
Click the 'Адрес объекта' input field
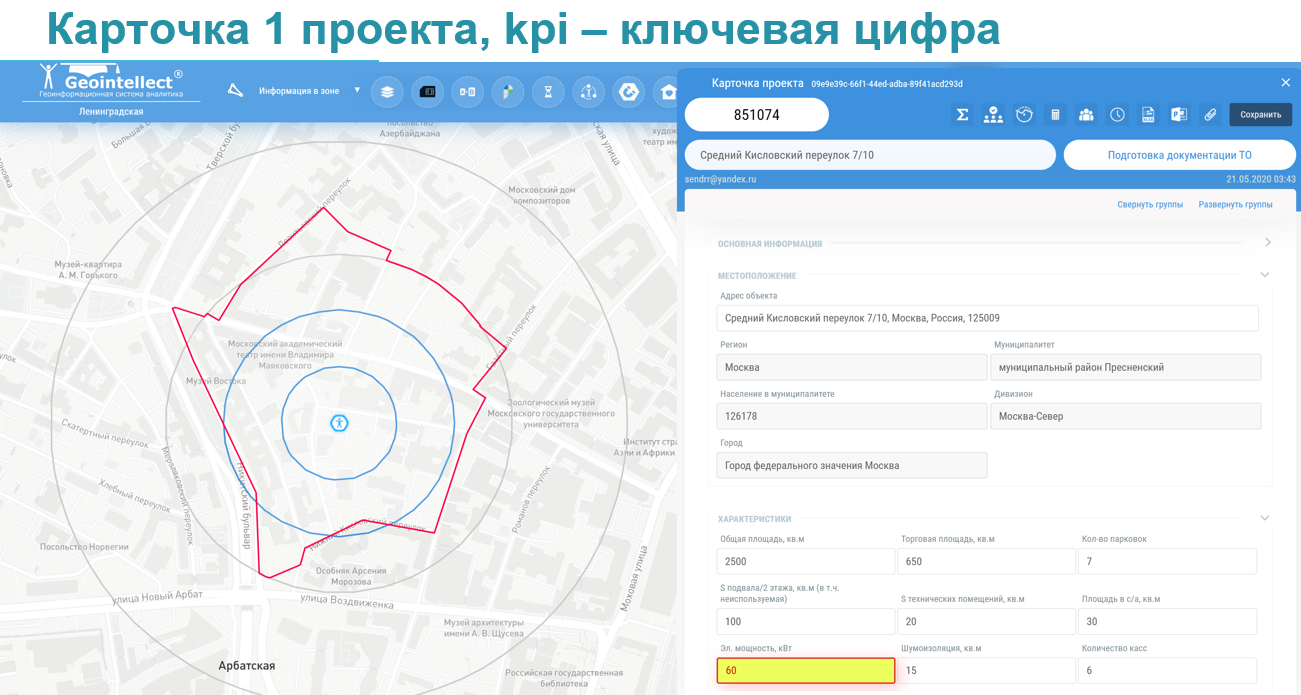(x=987, y=318)
